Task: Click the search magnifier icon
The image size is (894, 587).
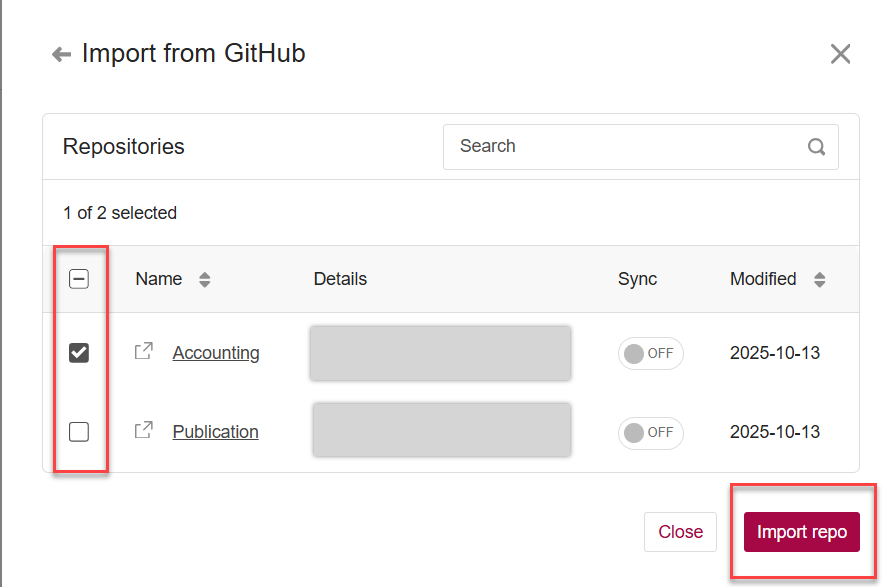Action: tap(816, 147)
